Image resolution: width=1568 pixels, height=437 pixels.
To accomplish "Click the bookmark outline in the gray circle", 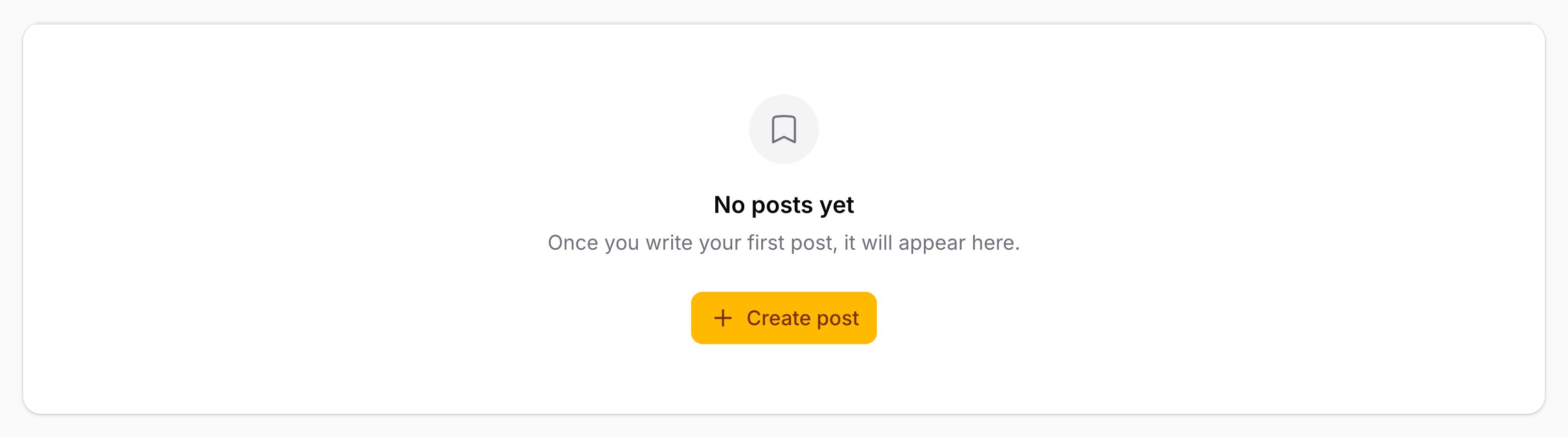I will click(784, 129).
